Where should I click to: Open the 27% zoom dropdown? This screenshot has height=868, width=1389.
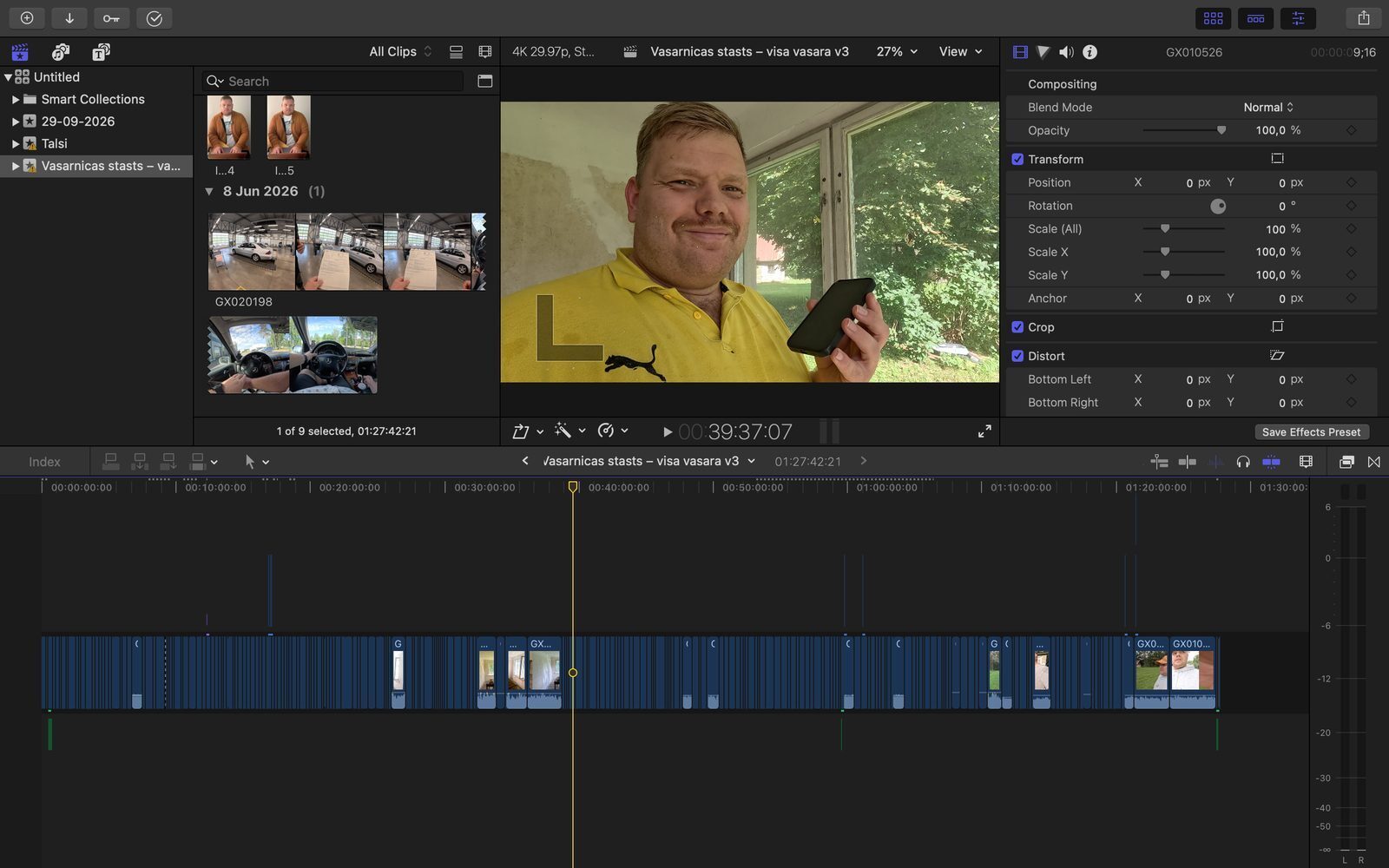896,52
